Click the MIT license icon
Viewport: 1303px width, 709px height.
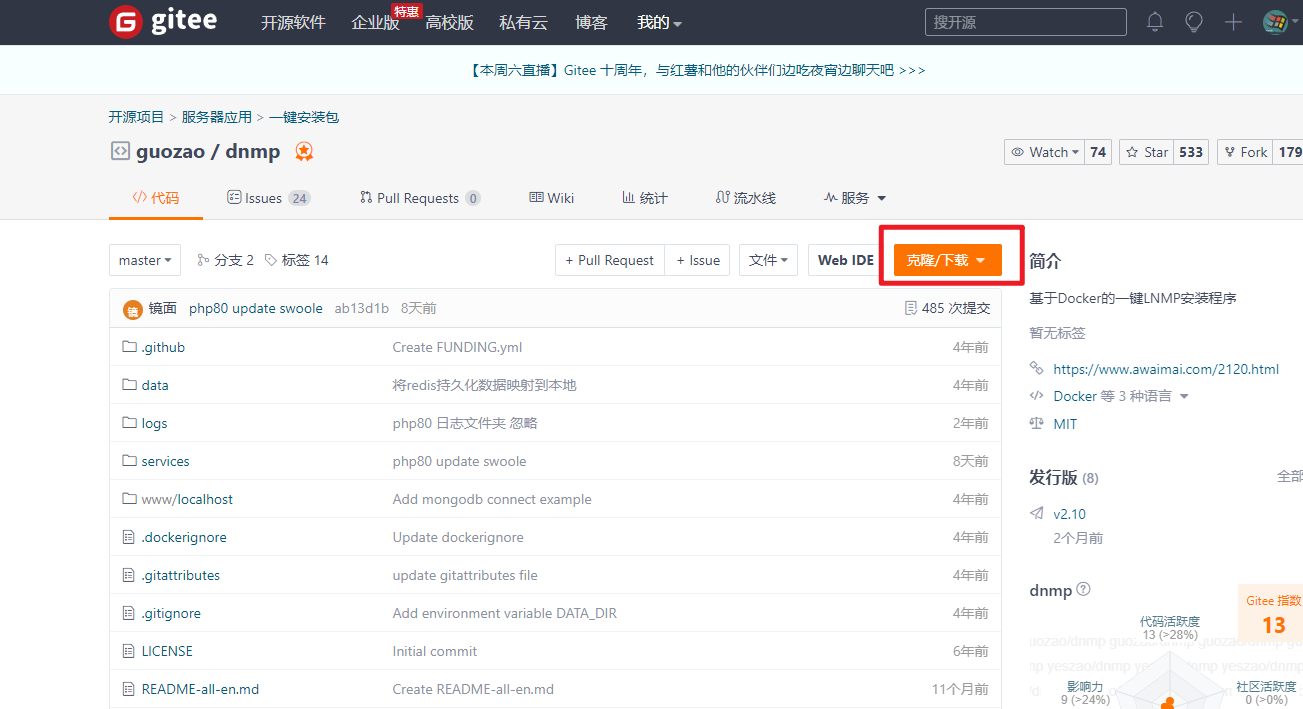[x=1037, y=423]
